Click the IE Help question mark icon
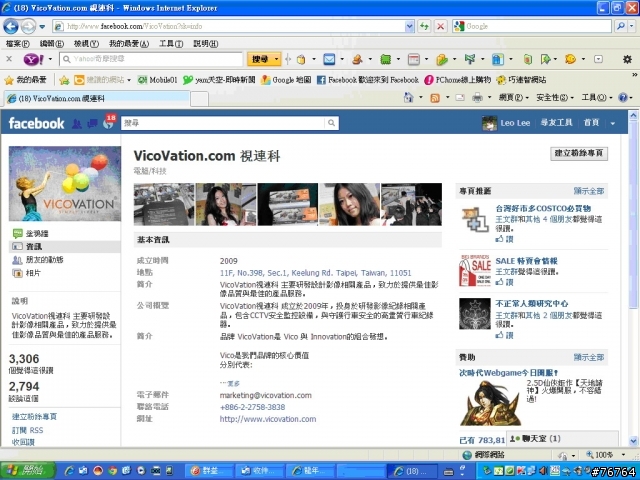 point(623,98)
